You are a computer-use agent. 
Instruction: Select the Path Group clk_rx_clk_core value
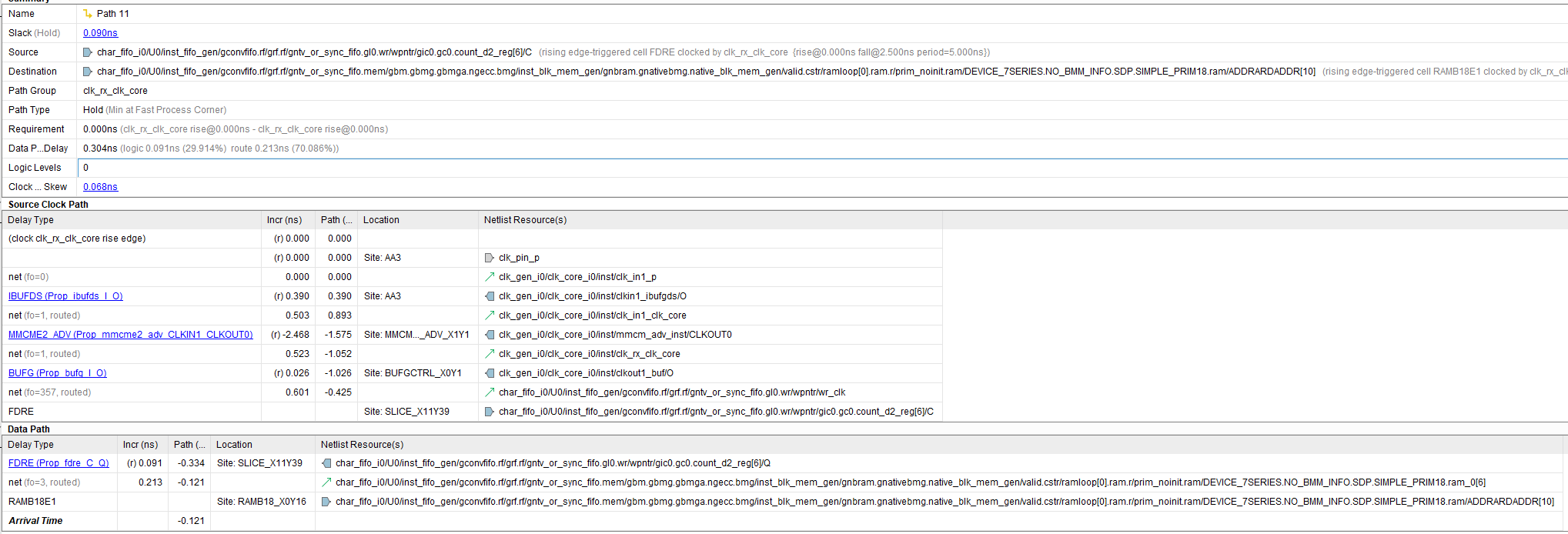(x=115, y=91)
